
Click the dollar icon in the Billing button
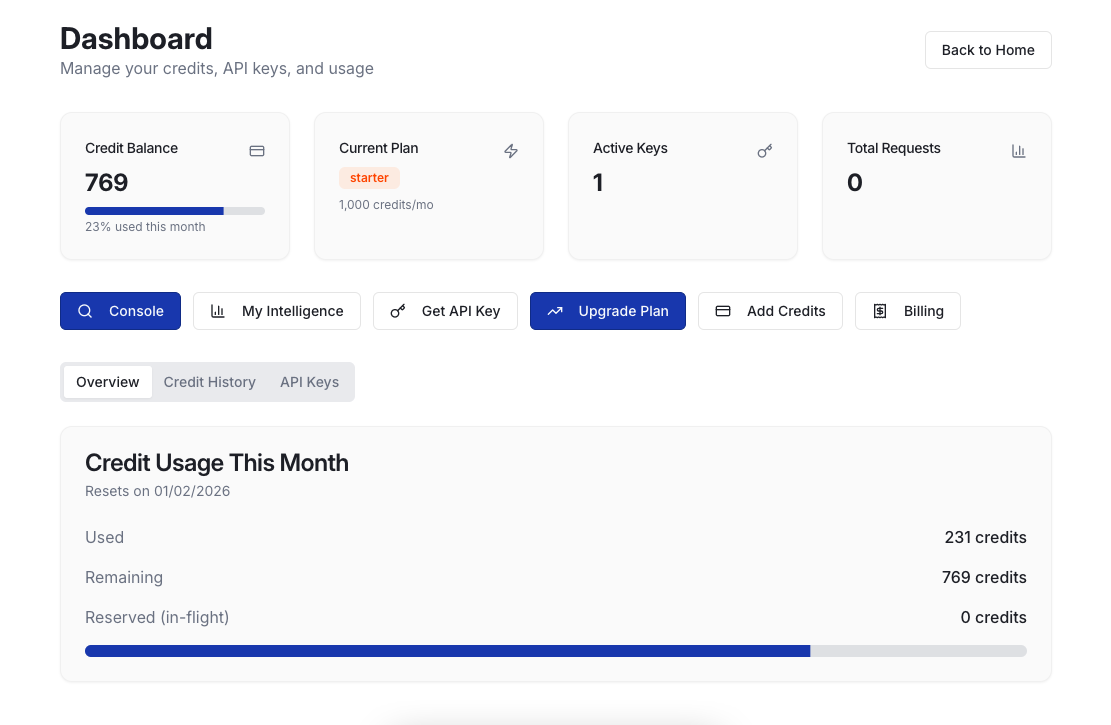click(880, 311)
